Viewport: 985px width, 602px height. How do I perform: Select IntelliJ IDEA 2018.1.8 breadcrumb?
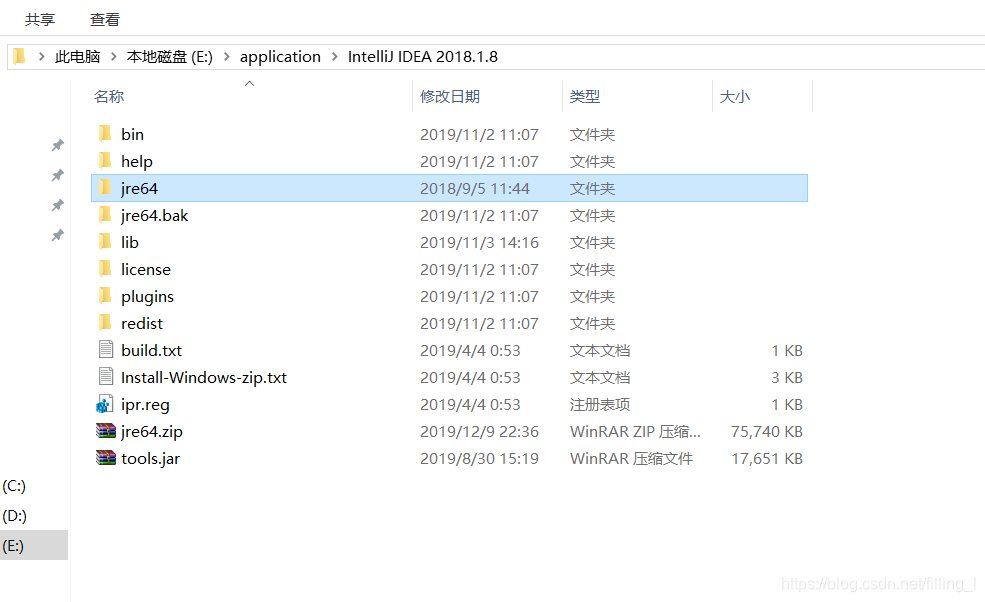point(423,57)
